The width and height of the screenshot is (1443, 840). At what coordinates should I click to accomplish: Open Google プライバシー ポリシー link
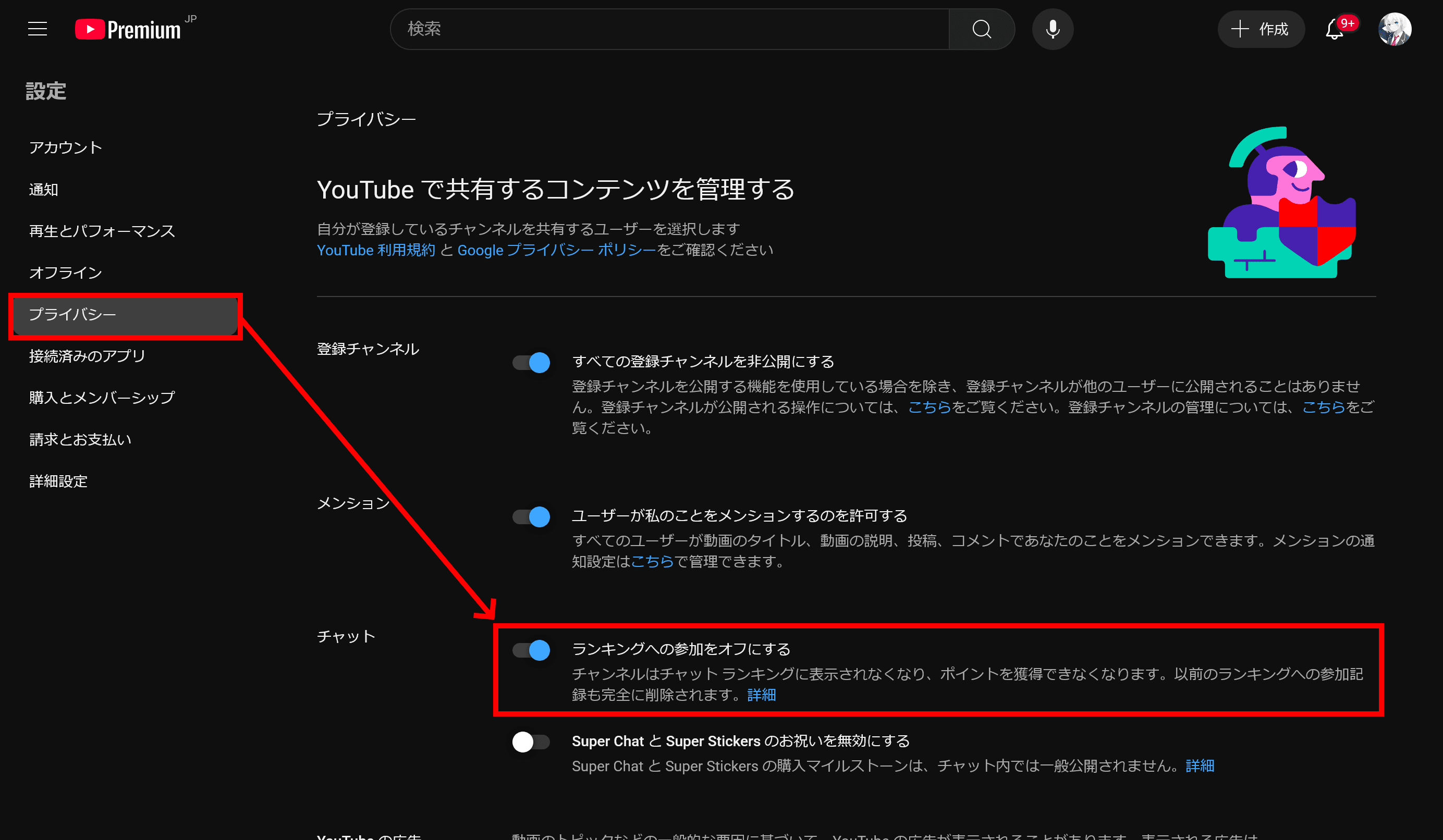click(557, 250)
